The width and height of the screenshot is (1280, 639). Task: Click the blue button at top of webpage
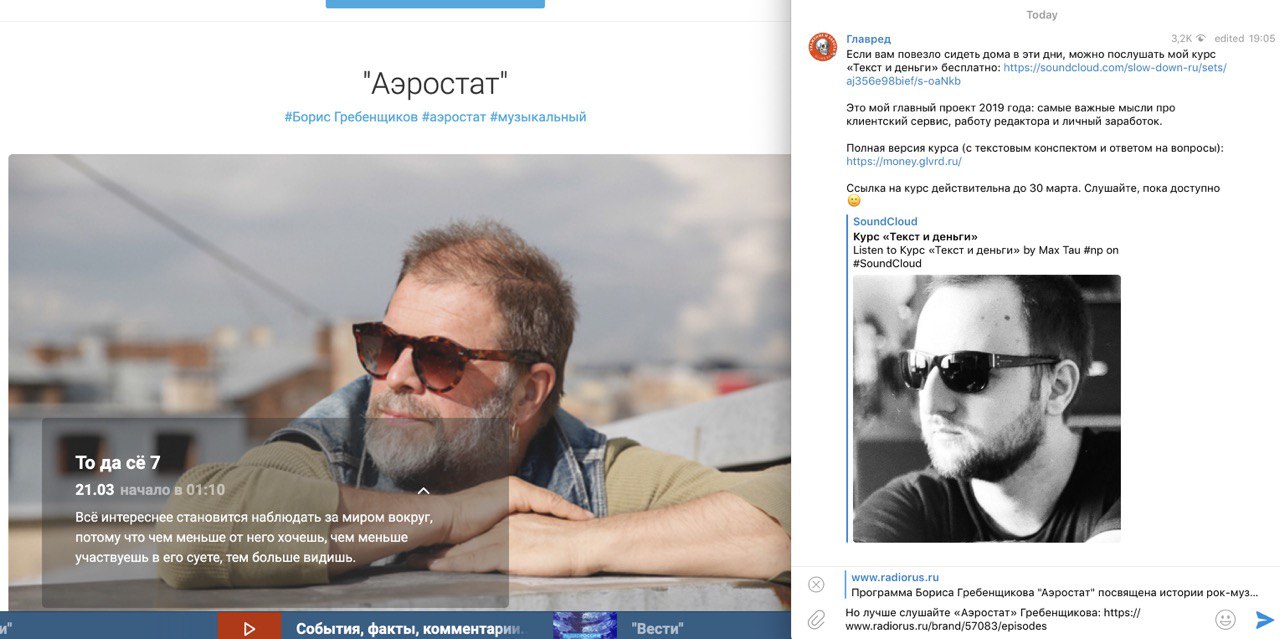click(x=435, y=4)
